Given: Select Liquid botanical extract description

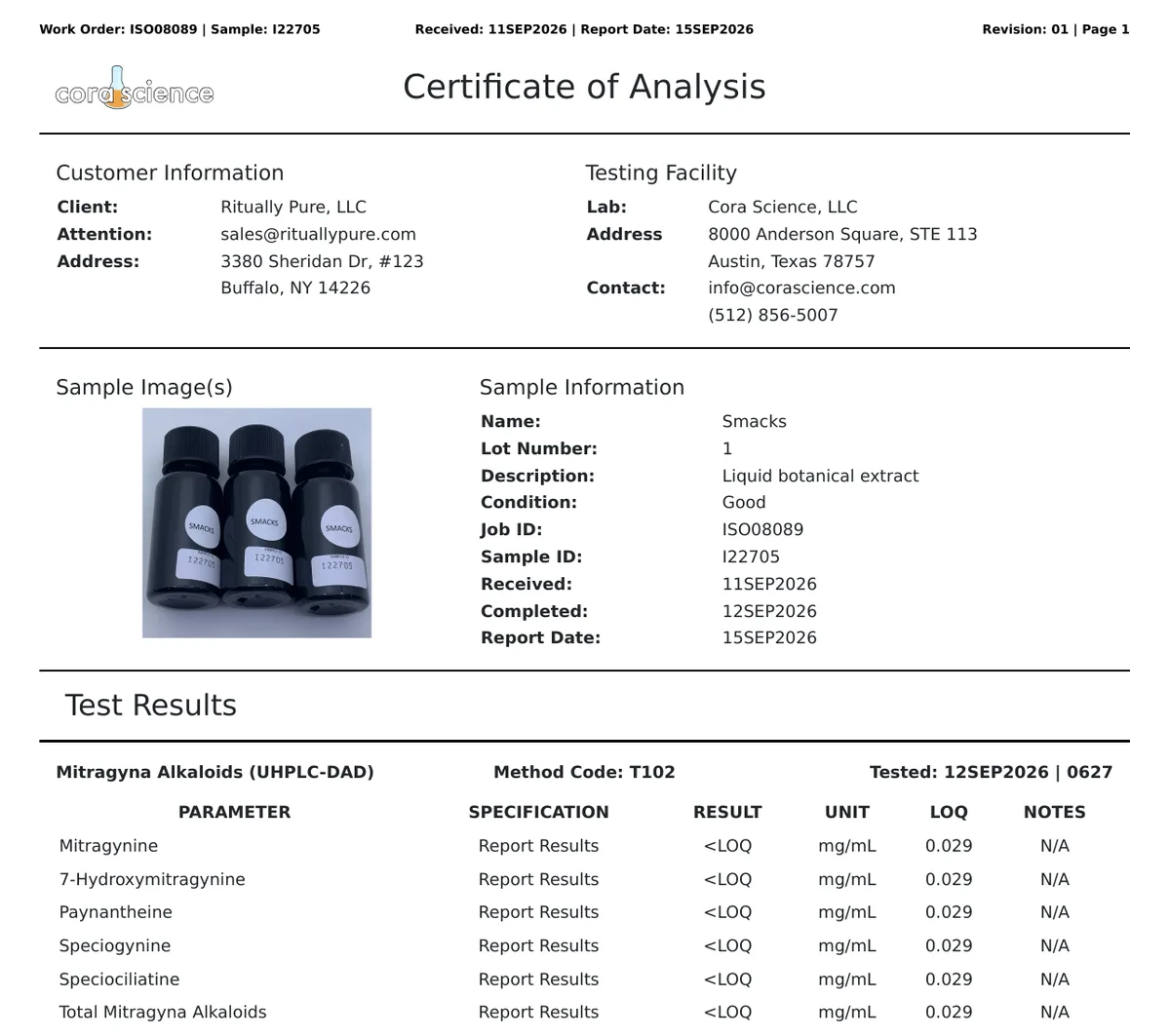Looking at the screenshot, I should [x=820, y=476].
